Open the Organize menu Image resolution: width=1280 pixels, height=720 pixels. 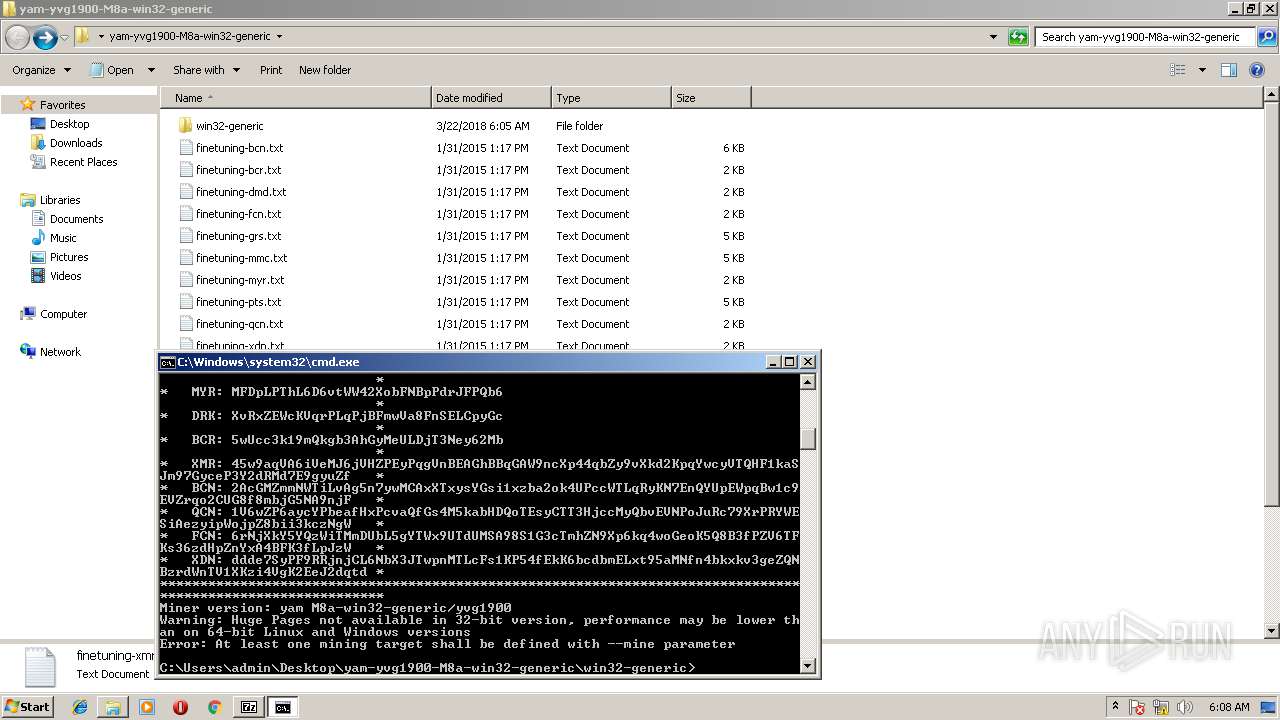click(41, 70)
